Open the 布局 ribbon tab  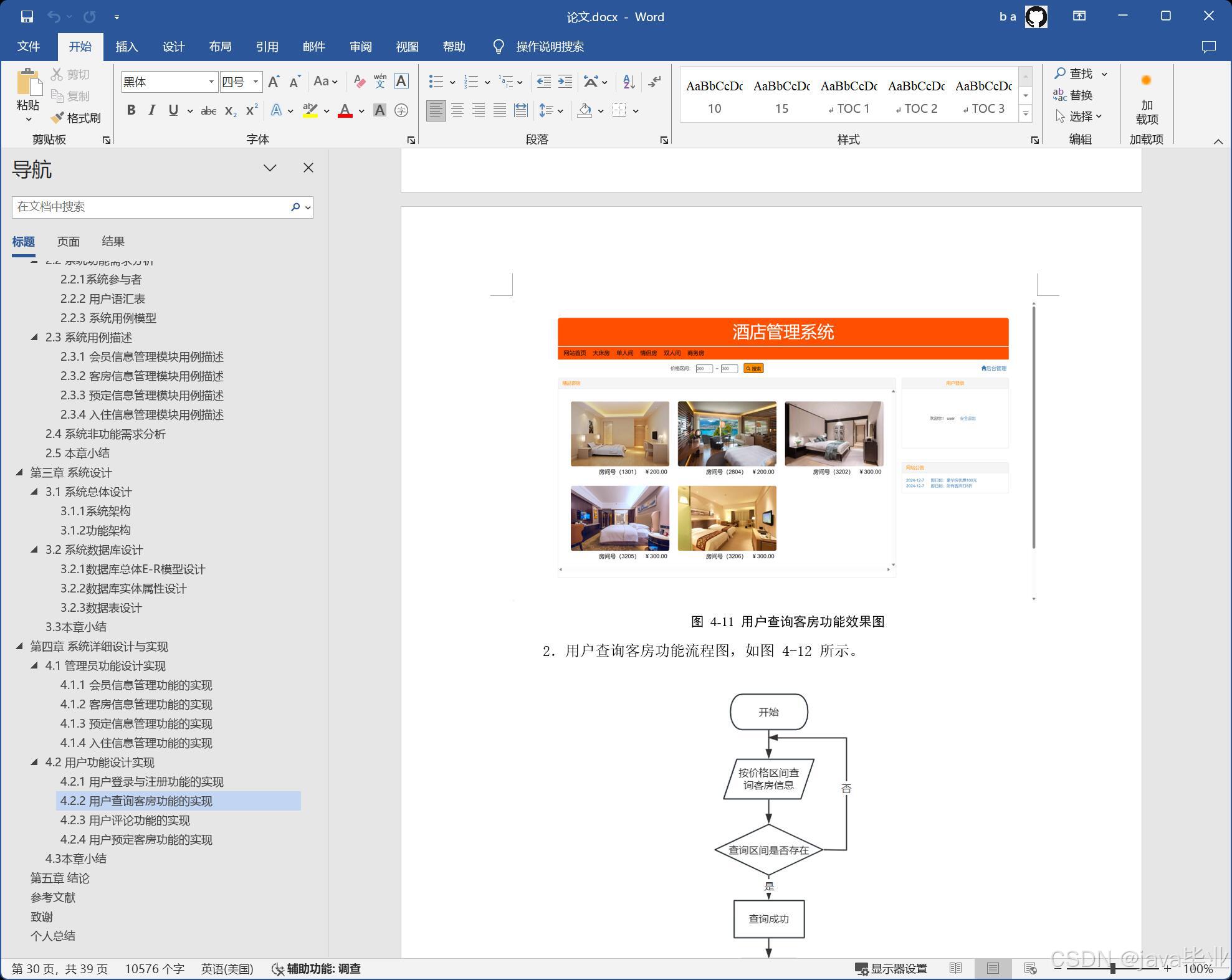(220, 47)
